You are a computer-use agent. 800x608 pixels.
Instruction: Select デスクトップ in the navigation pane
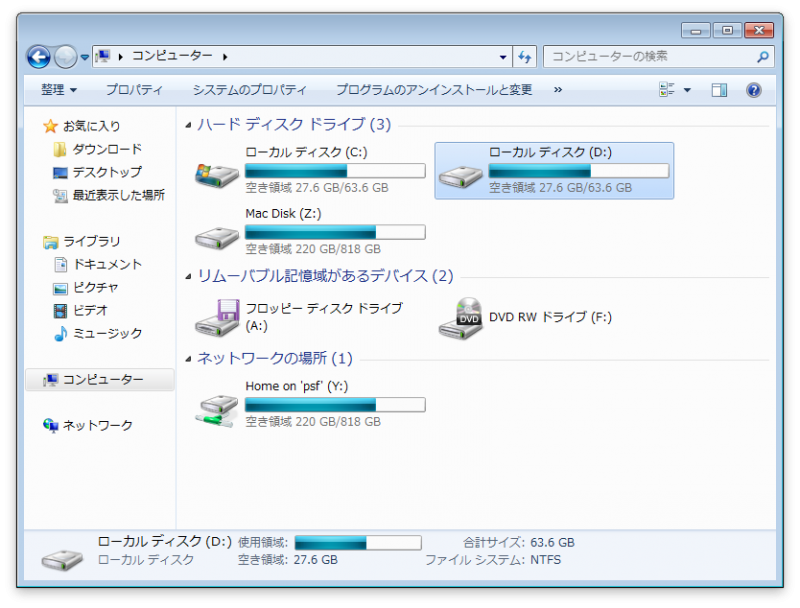[107, 172]
